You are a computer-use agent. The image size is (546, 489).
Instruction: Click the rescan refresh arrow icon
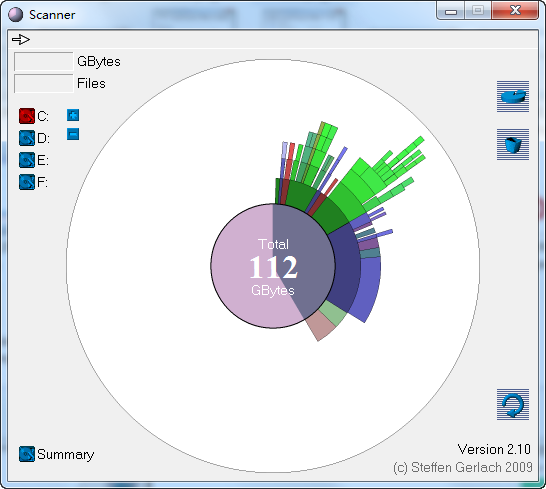pos(513,404)
